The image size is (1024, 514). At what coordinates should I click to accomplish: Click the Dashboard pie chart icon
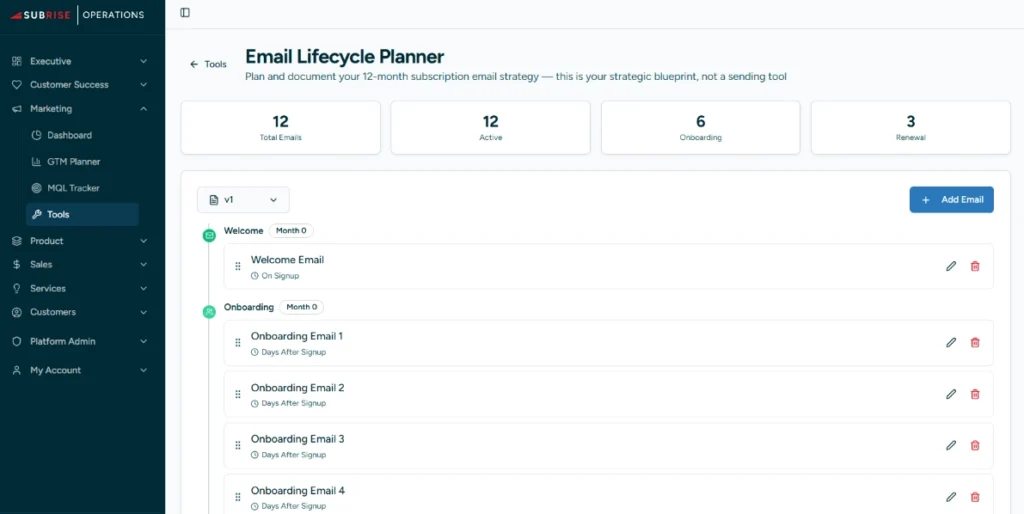pos(37,135)
